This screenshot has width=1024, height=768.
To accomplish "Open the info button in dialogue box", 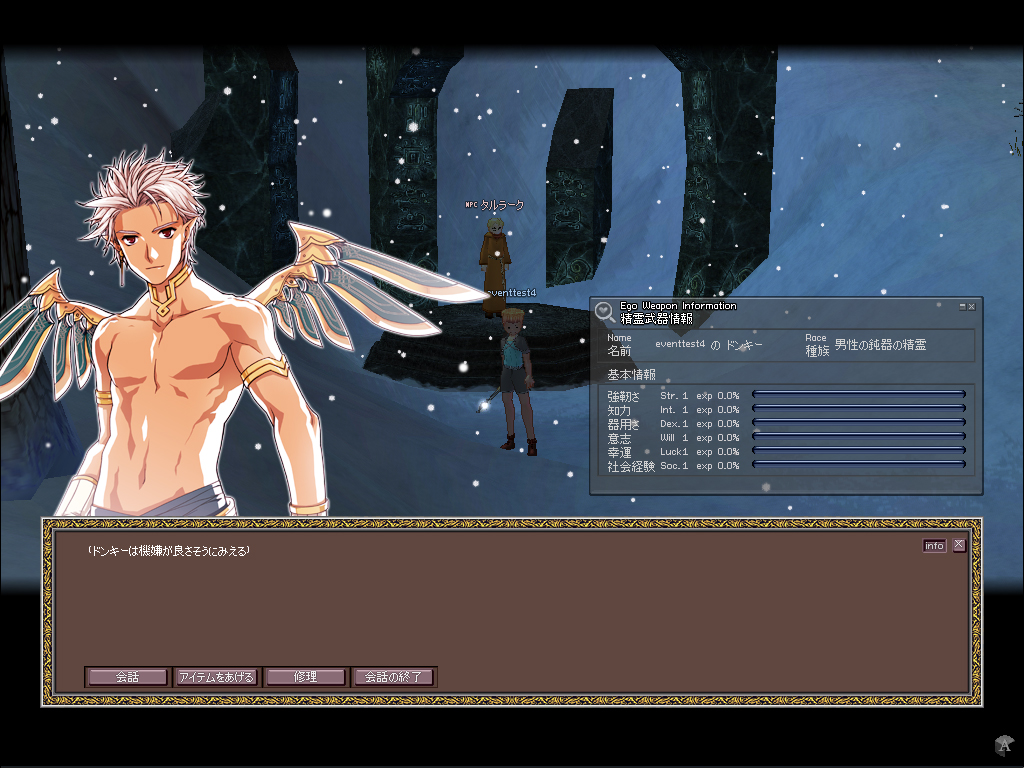I will point(934,546).
